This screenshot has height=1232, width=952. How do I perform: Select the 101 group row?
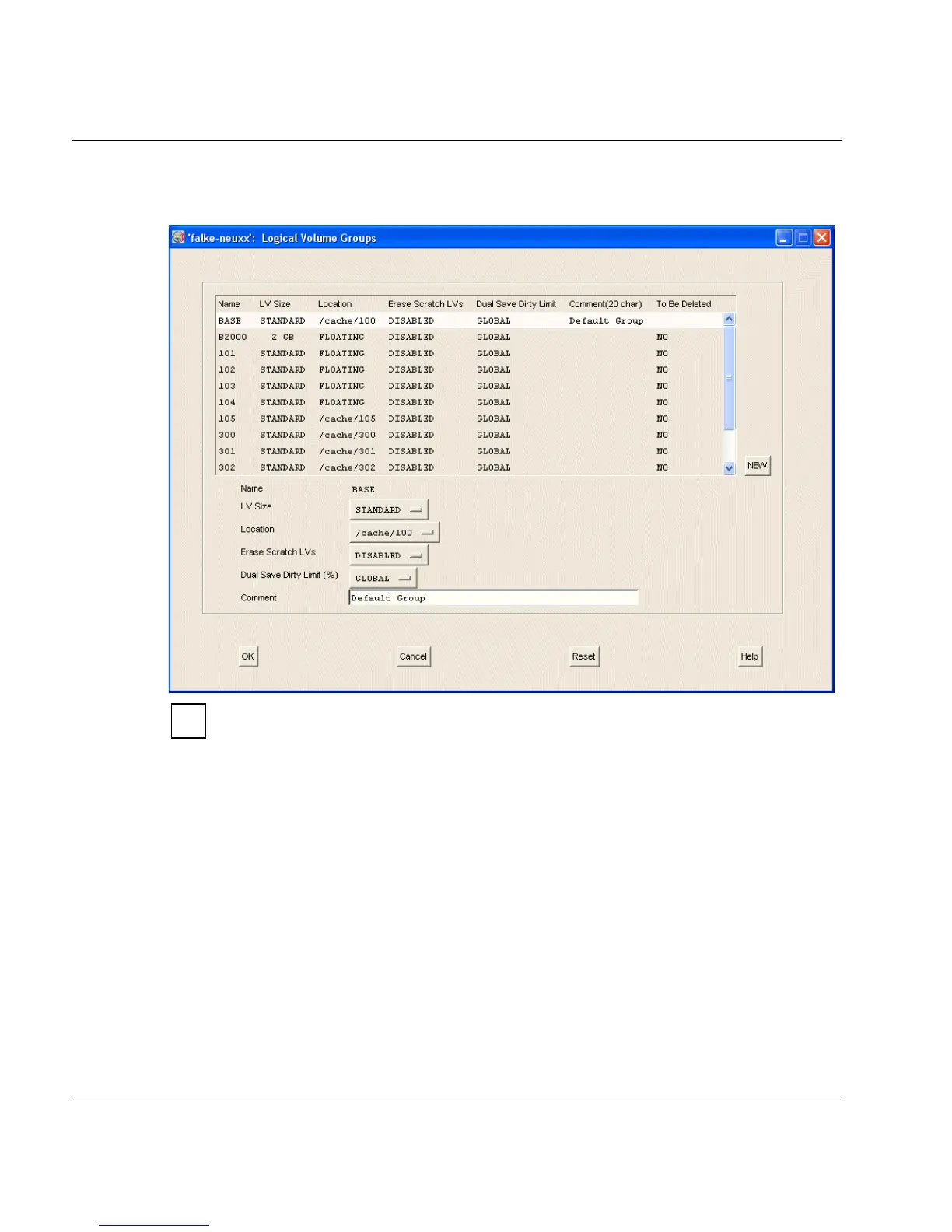pyautogui.click(x=469, y=353)
